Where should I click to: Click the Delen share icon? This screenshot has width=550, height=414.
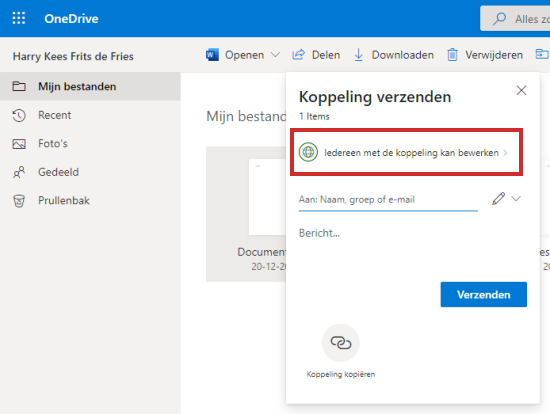[x=299, y=55]
